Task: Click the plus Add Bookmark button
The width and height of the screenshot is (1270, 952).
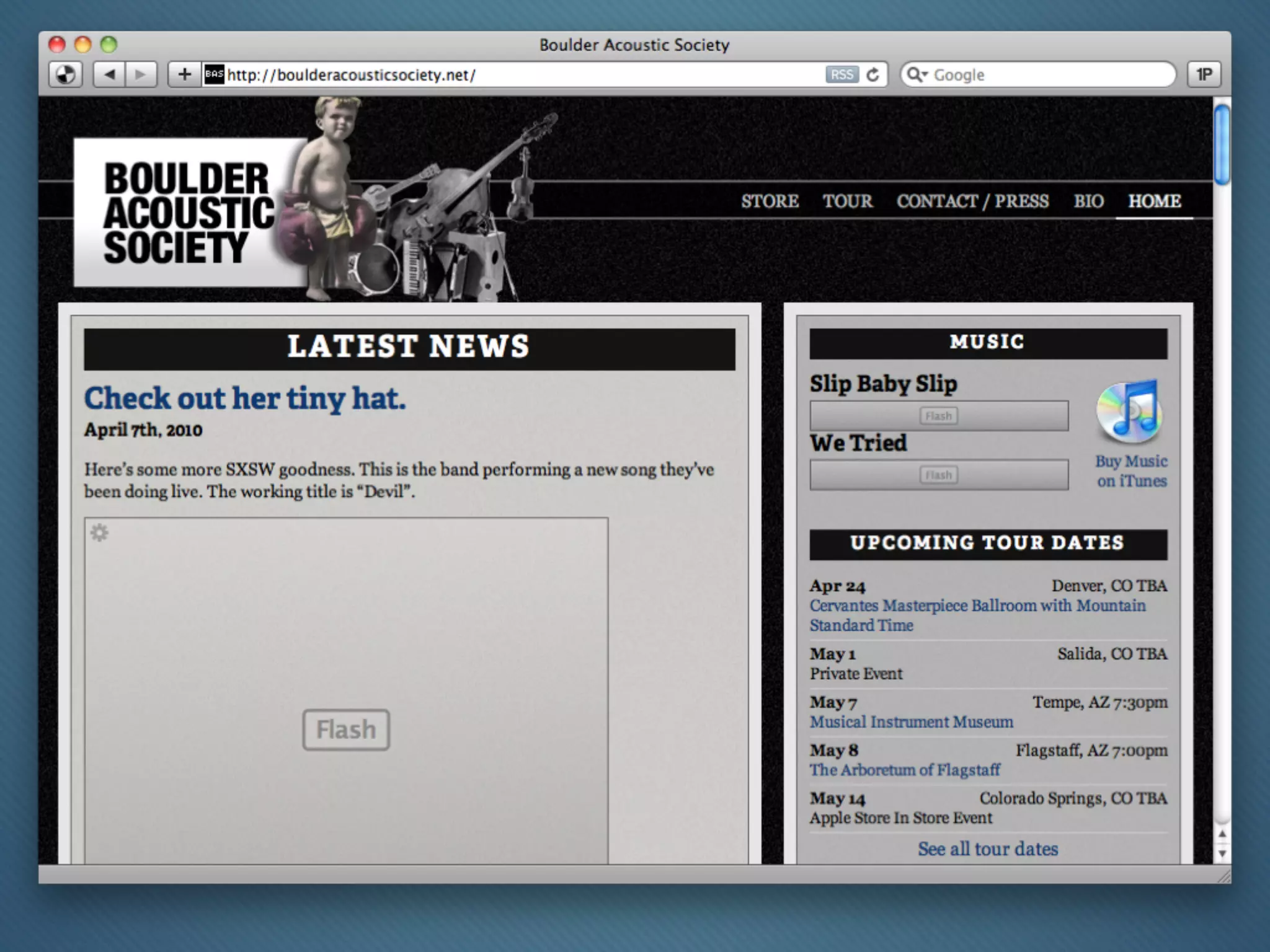Action: (184, 75)
